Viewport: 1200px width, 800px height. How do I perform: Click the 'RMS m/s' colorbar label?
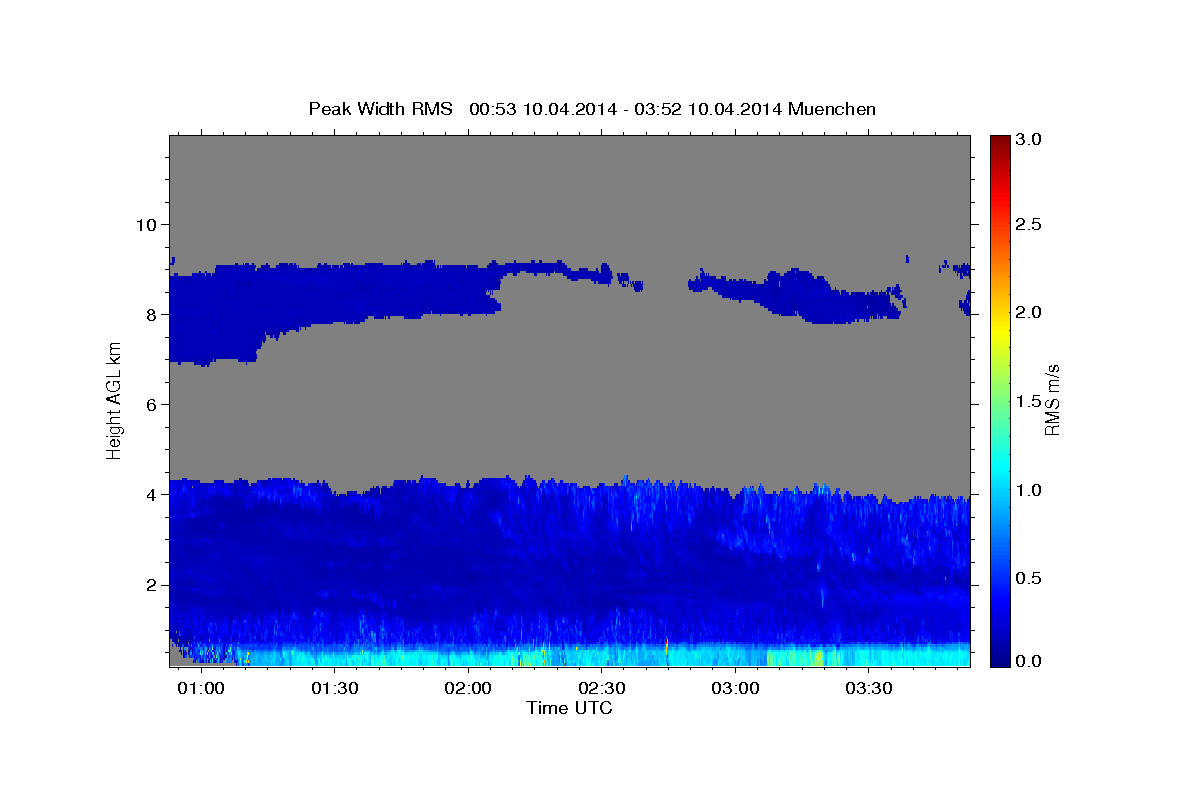click(1051, 400)
